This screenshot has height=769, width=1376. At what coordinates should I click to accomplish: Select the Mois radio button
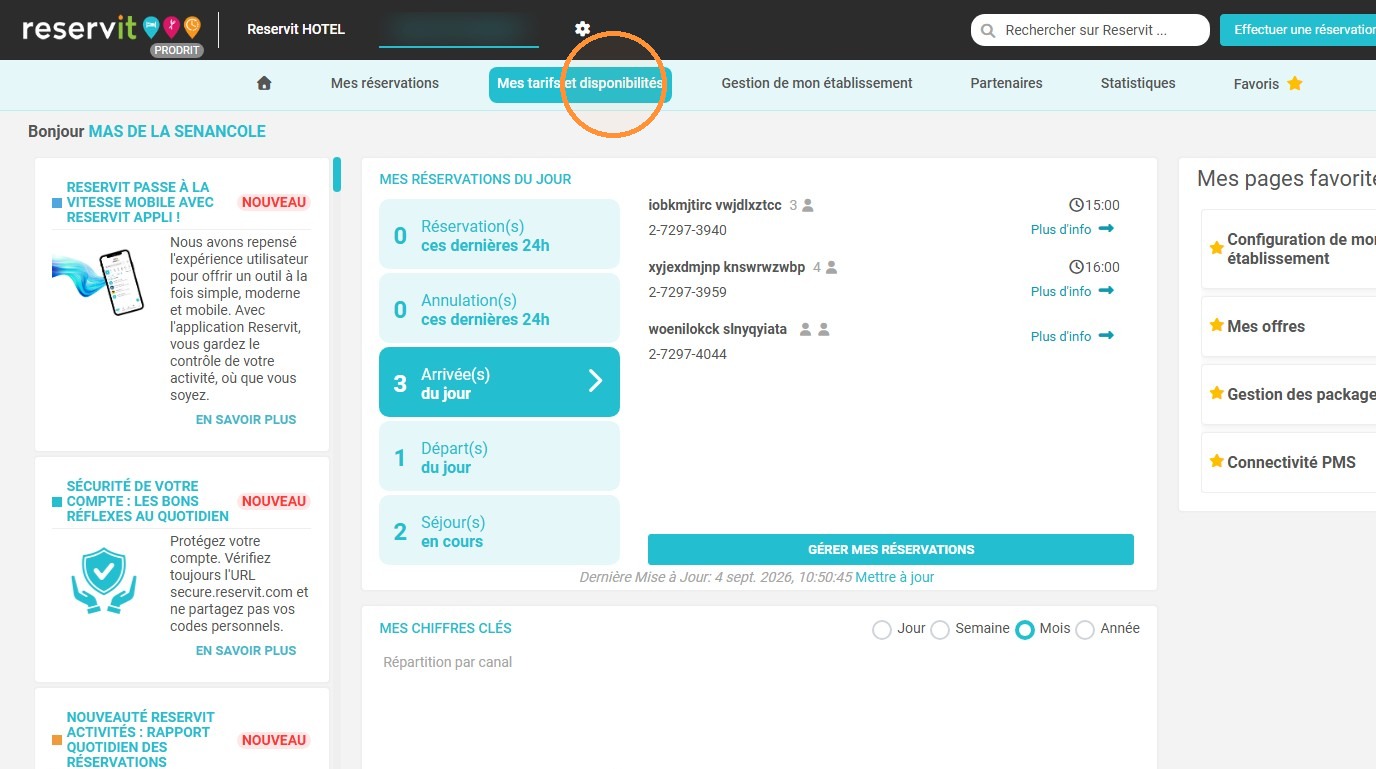tap(1025, 630)
